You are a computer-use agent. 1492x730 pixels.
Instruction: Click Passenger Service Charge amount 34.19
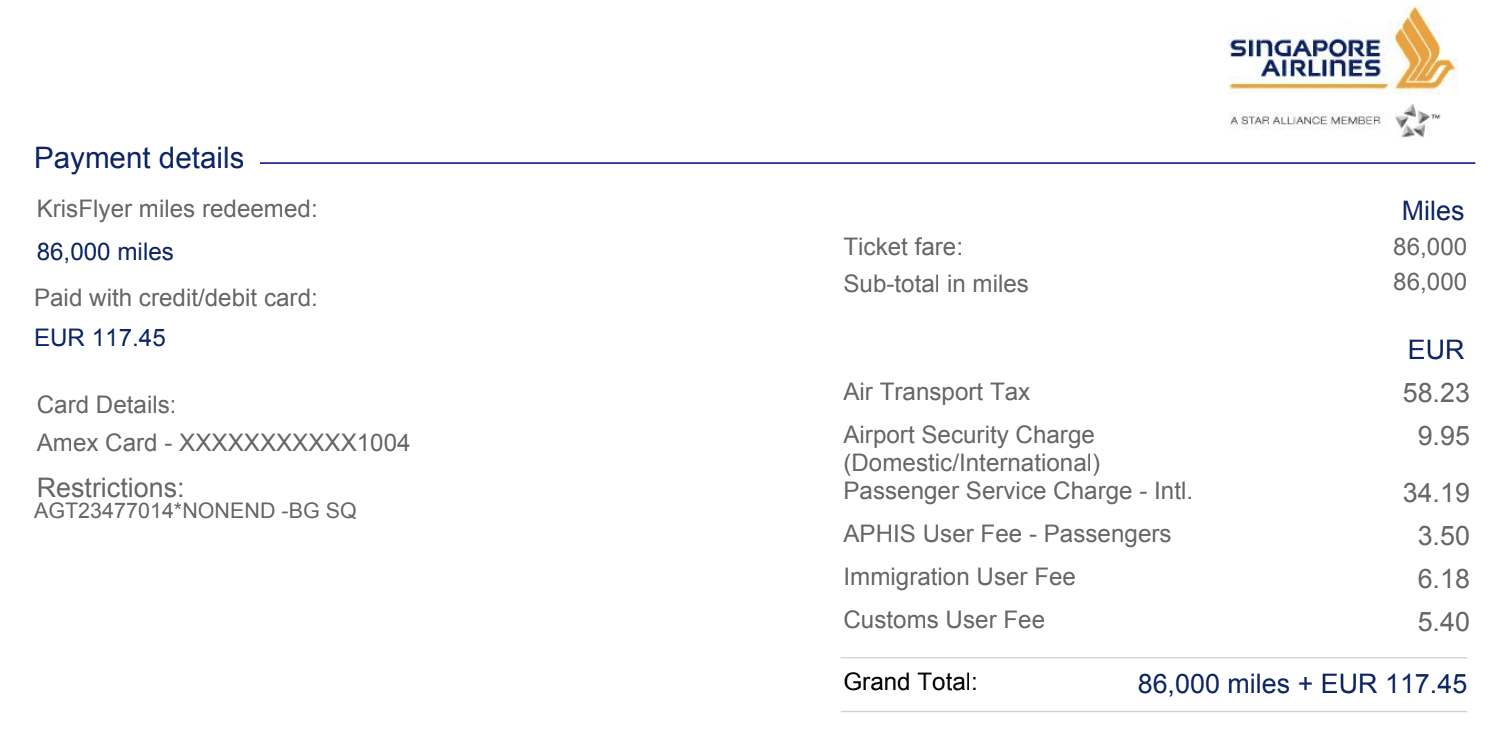[x=1436, y=493]
